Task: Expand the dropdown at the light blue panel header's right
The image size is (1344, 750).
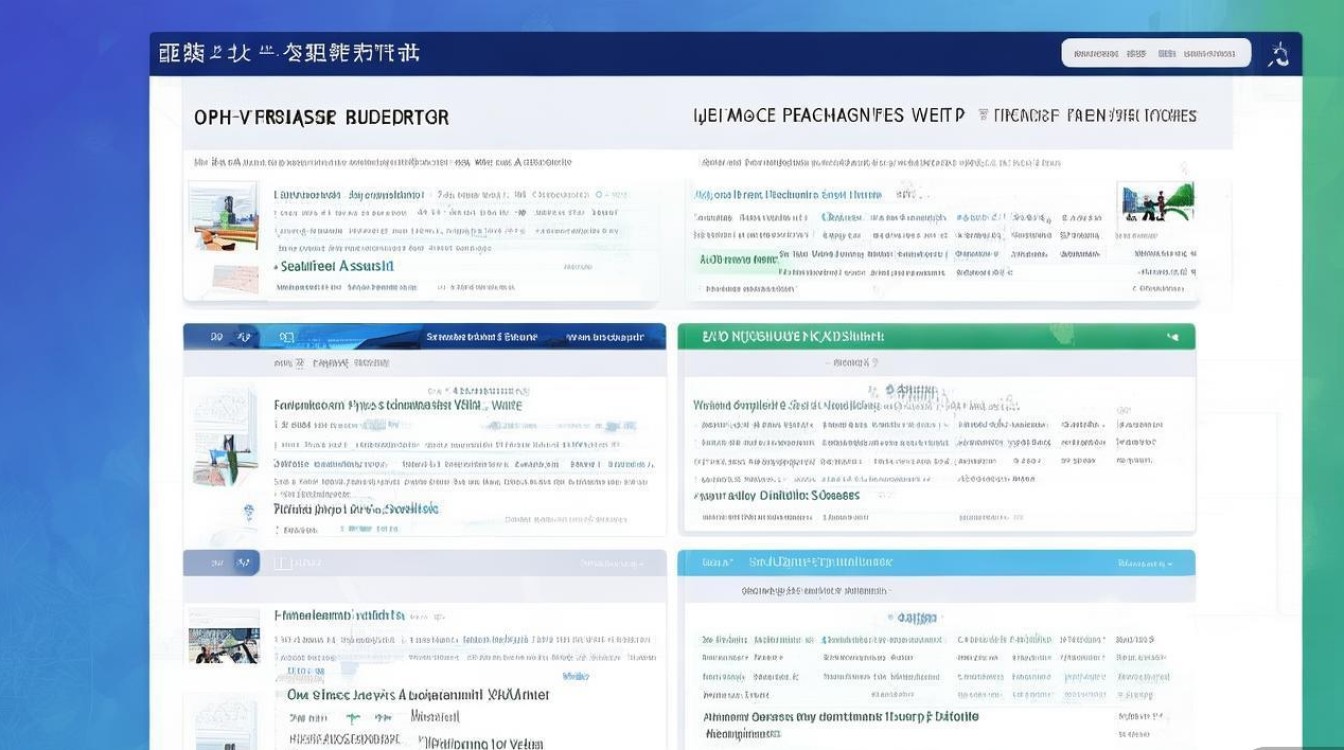Action: (1144, 564)
